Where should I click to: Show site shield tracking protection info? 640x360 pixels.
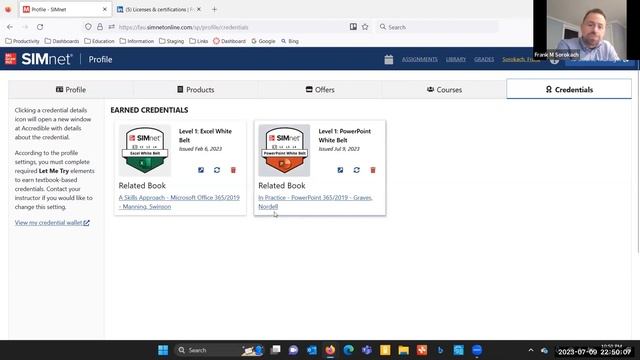pyautogui.click(x=88, y=27)
